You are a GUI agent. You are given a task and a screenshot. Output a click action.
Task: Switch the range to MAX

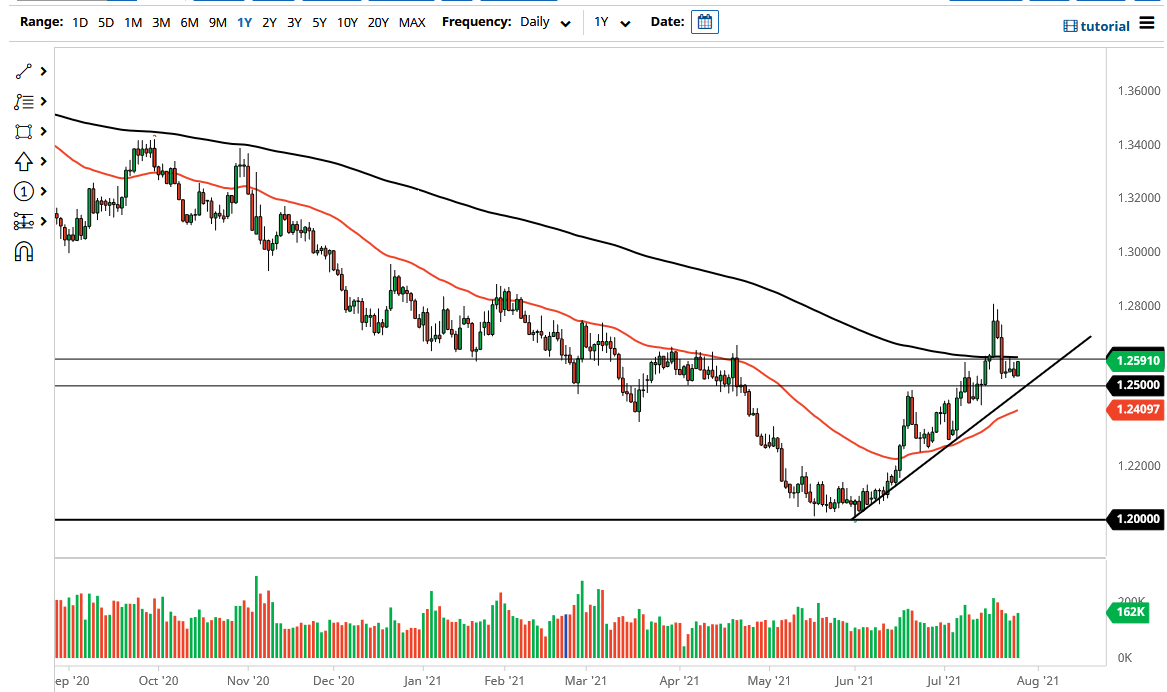point(412,21)
